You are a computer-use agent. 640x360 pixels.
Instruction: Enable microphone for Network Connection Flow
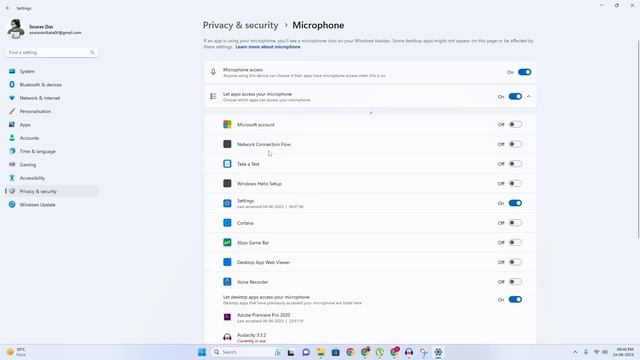click(515, 144)
